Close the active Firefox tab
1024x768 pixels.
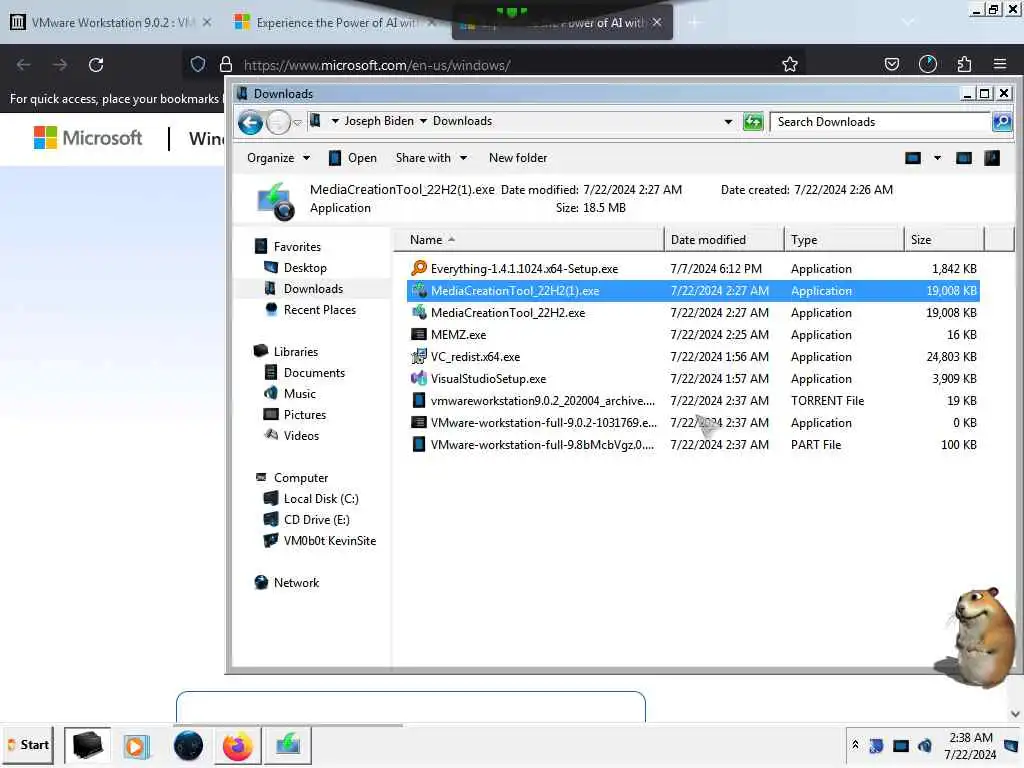(656, 22)
